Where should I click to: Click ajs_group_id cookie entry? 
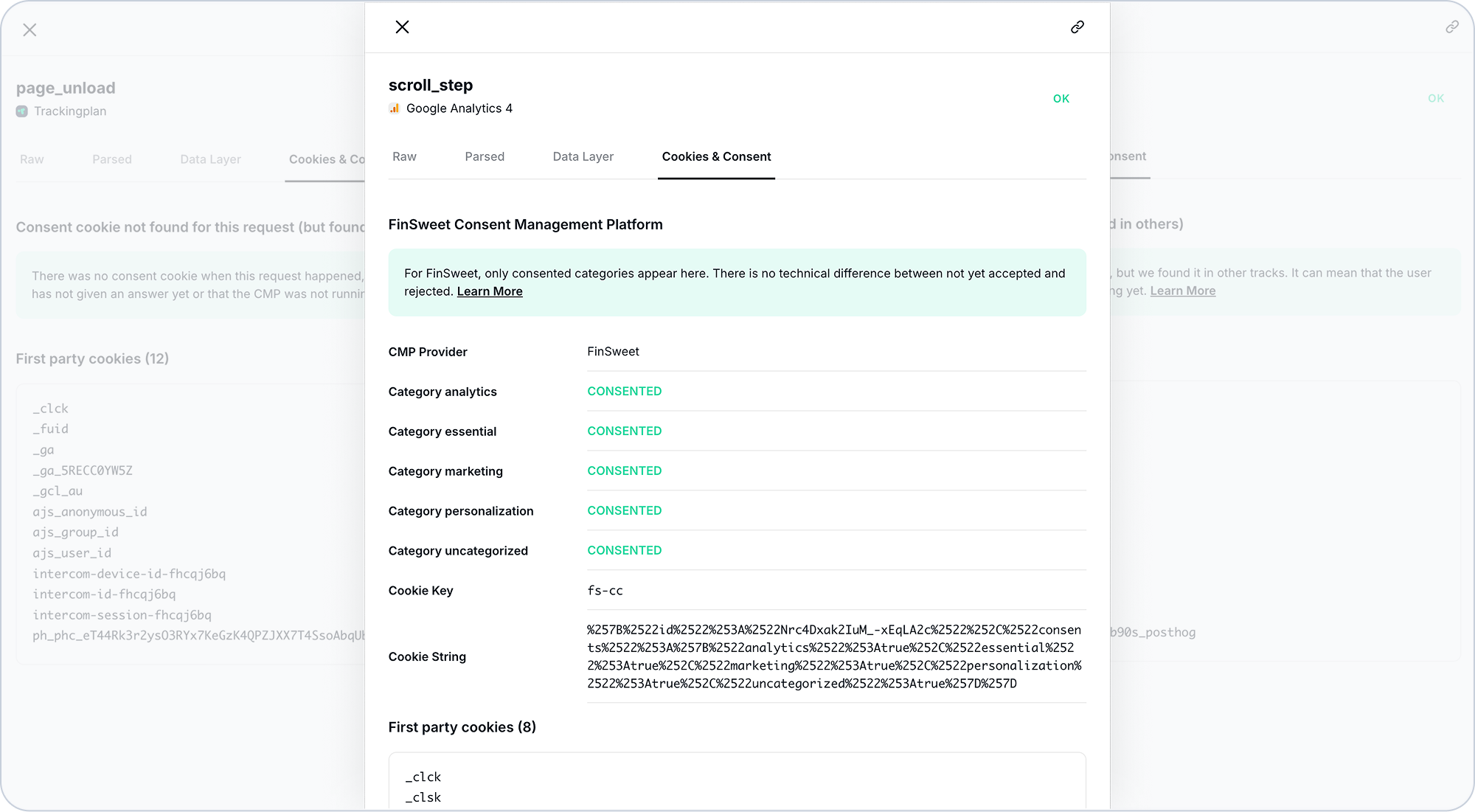[x=75, y=532]
